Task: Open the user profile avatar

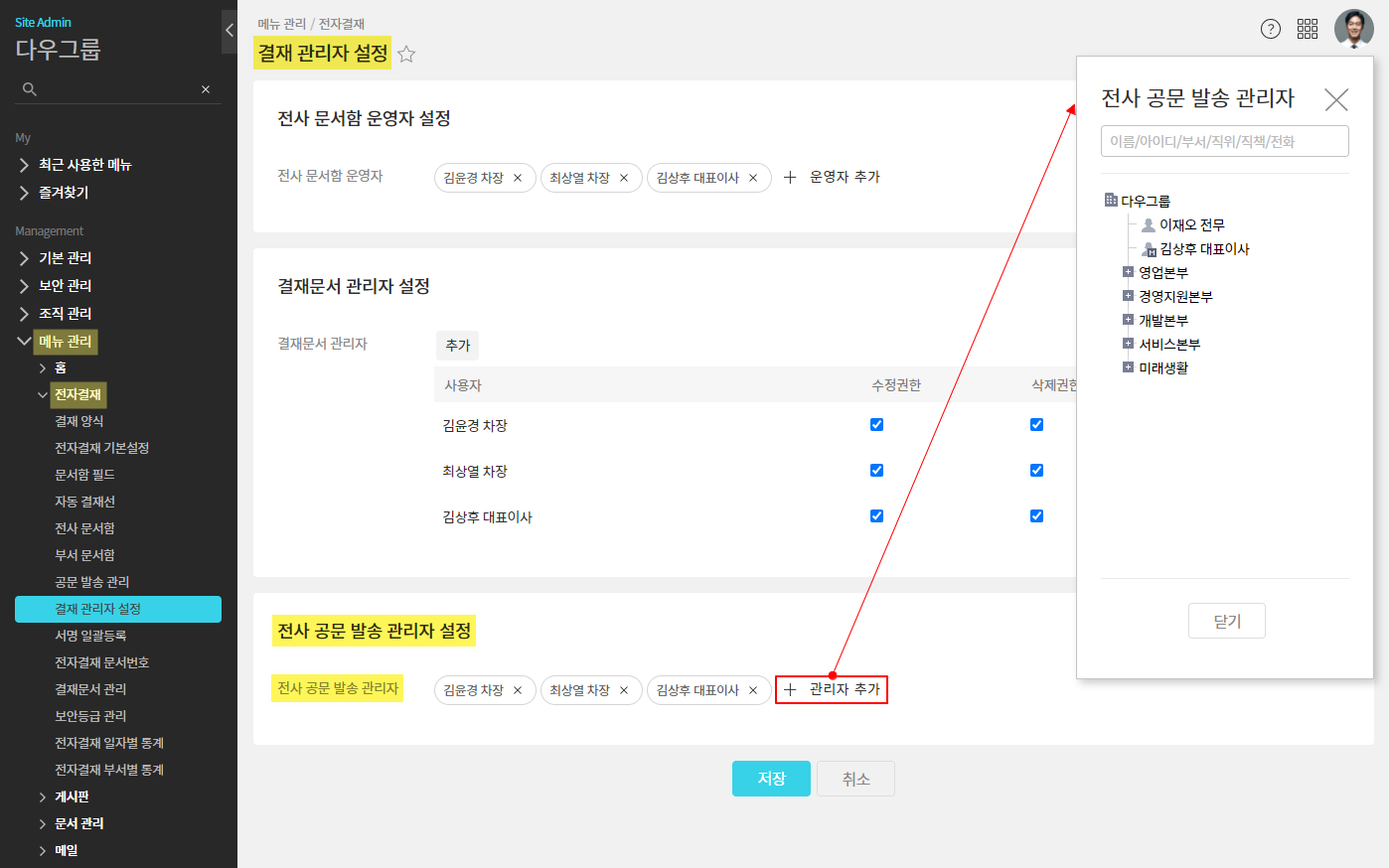Action: [1353, 29]
